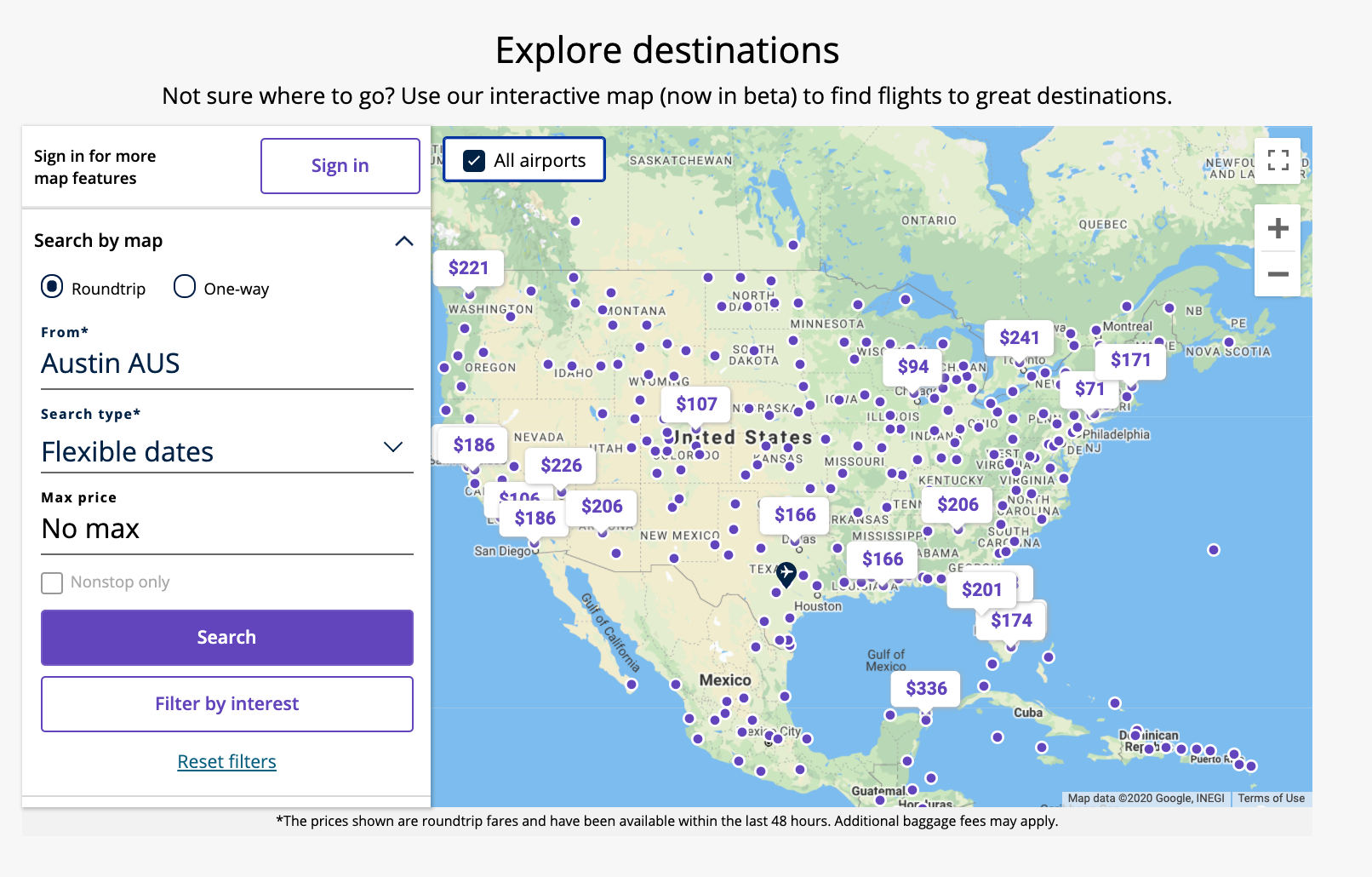Zoom in on the map
1372x877 pixels.
click(1278, 228)
